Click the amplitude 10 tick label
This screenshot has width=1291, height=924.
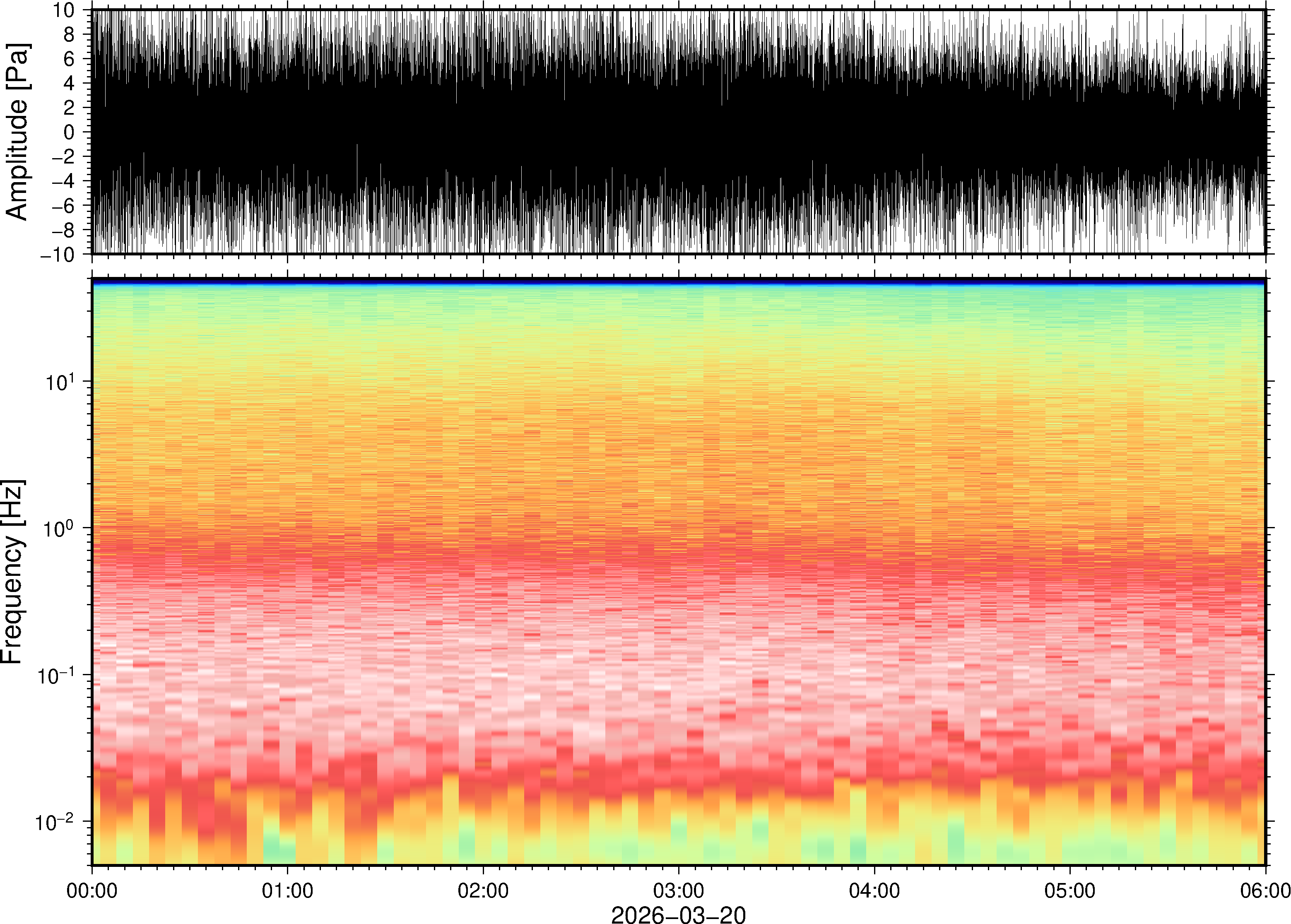pyautogui.click(x=64, y=10)
